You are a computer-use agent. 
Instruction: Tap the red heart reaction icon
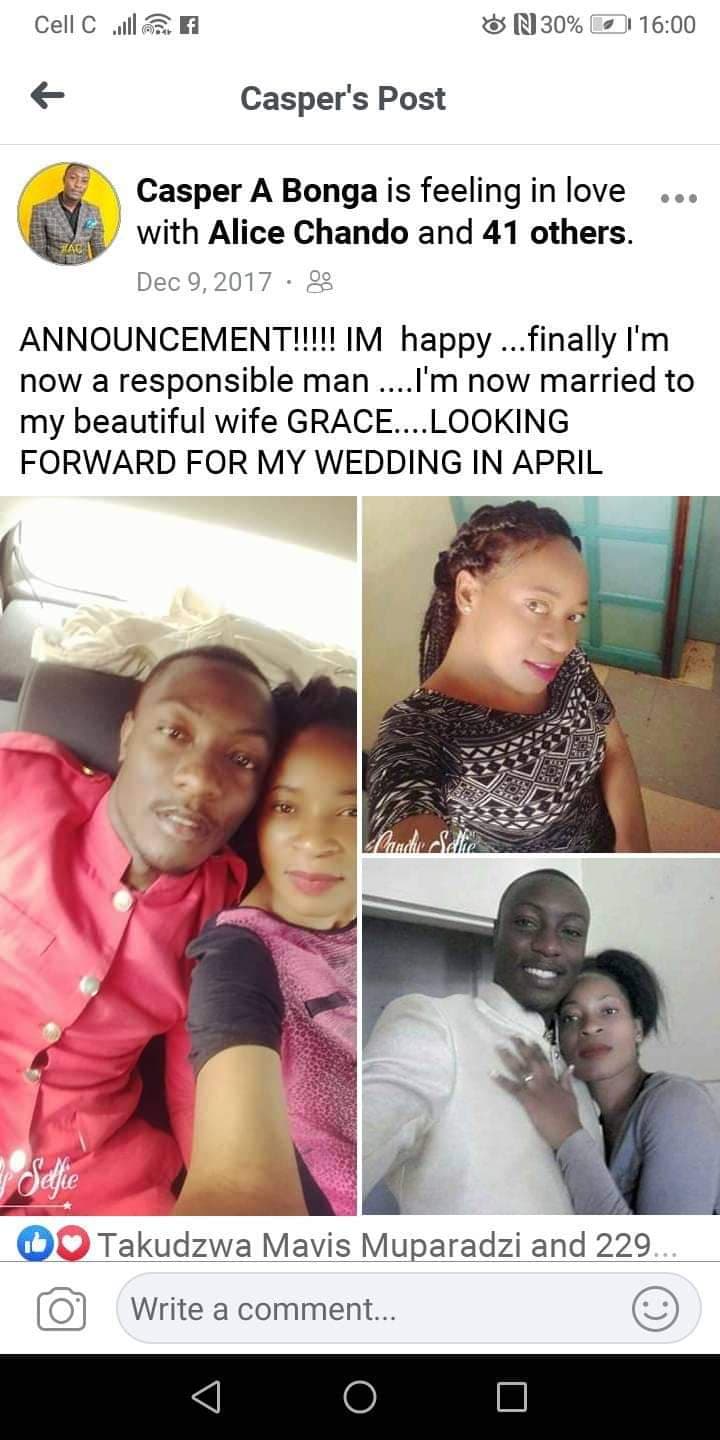coord(74,1245)
